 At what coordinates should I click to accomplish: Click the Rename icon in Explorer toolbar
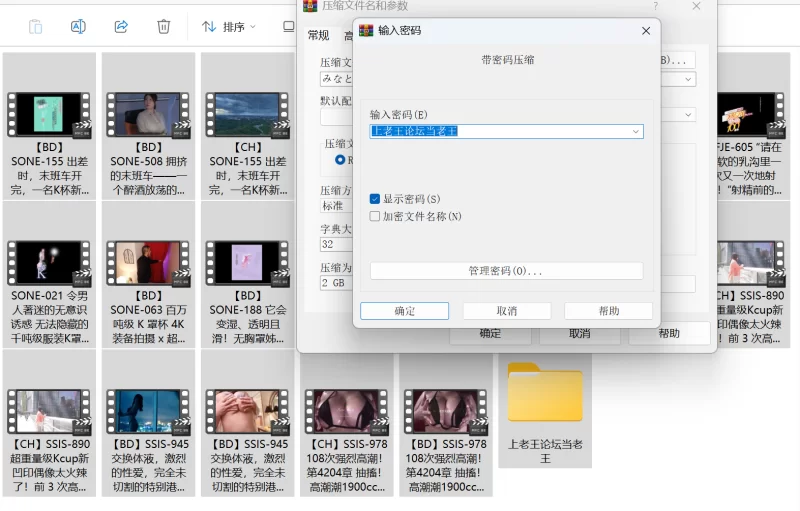point(78,26)
